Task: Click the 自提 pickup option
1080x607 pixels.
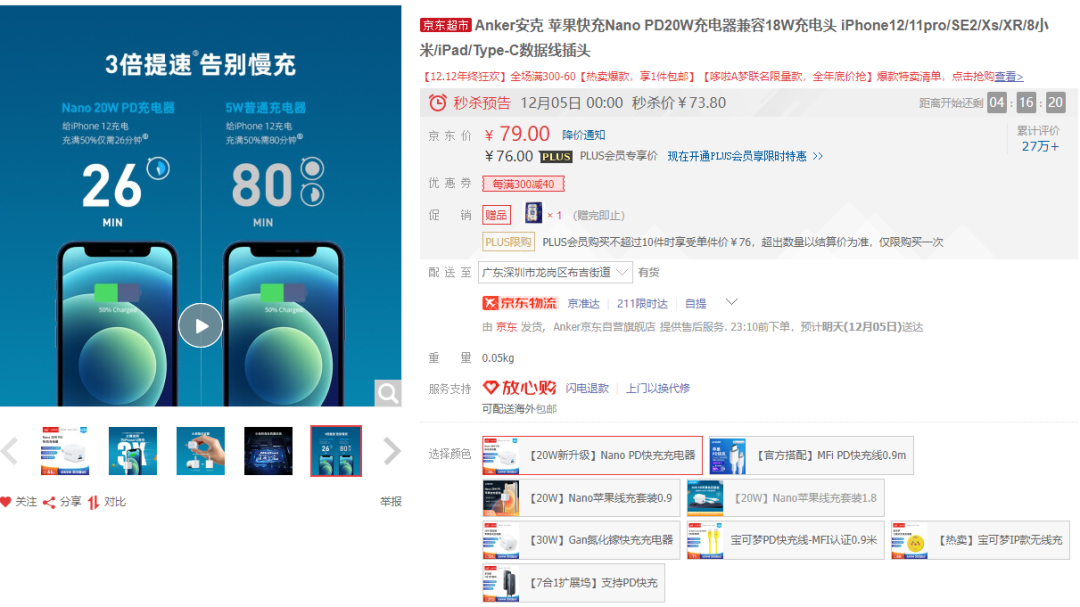Action: pyautogui.click(x=695, y=304)
